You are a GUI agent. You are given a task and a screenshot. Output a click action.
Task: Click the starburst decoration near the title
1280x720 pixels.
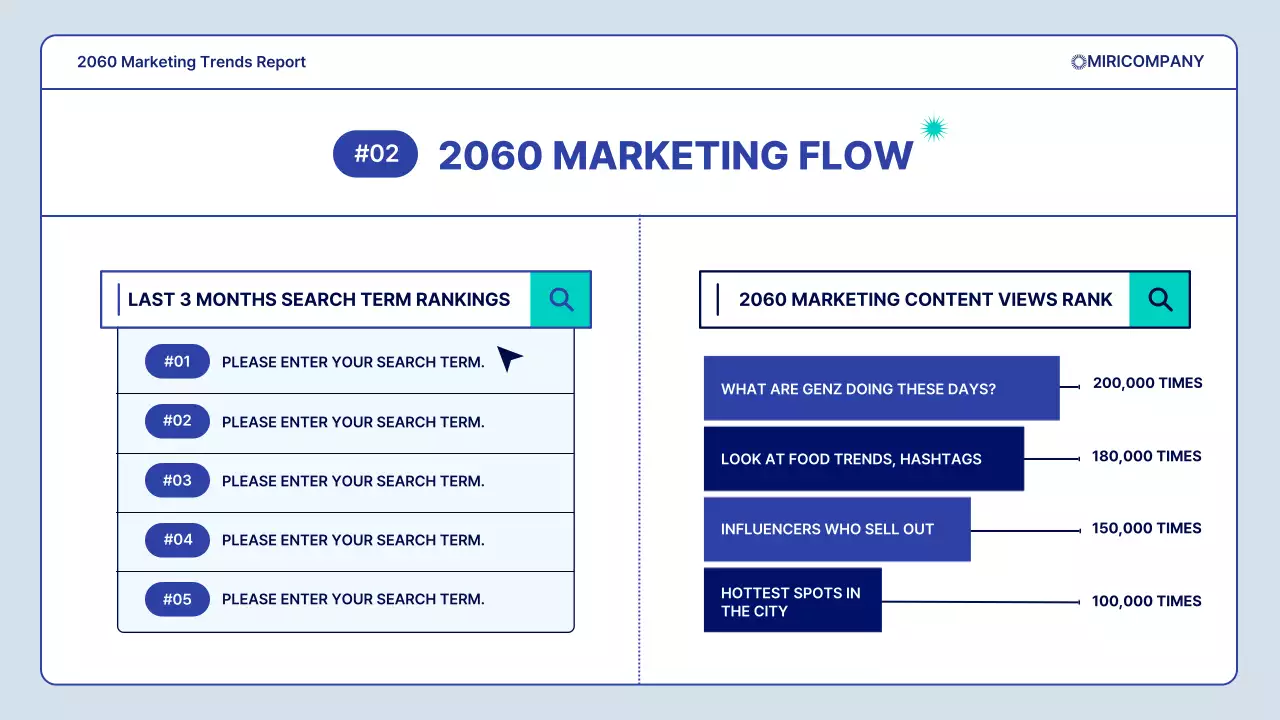pyautogui.click(x=934, y=128)
